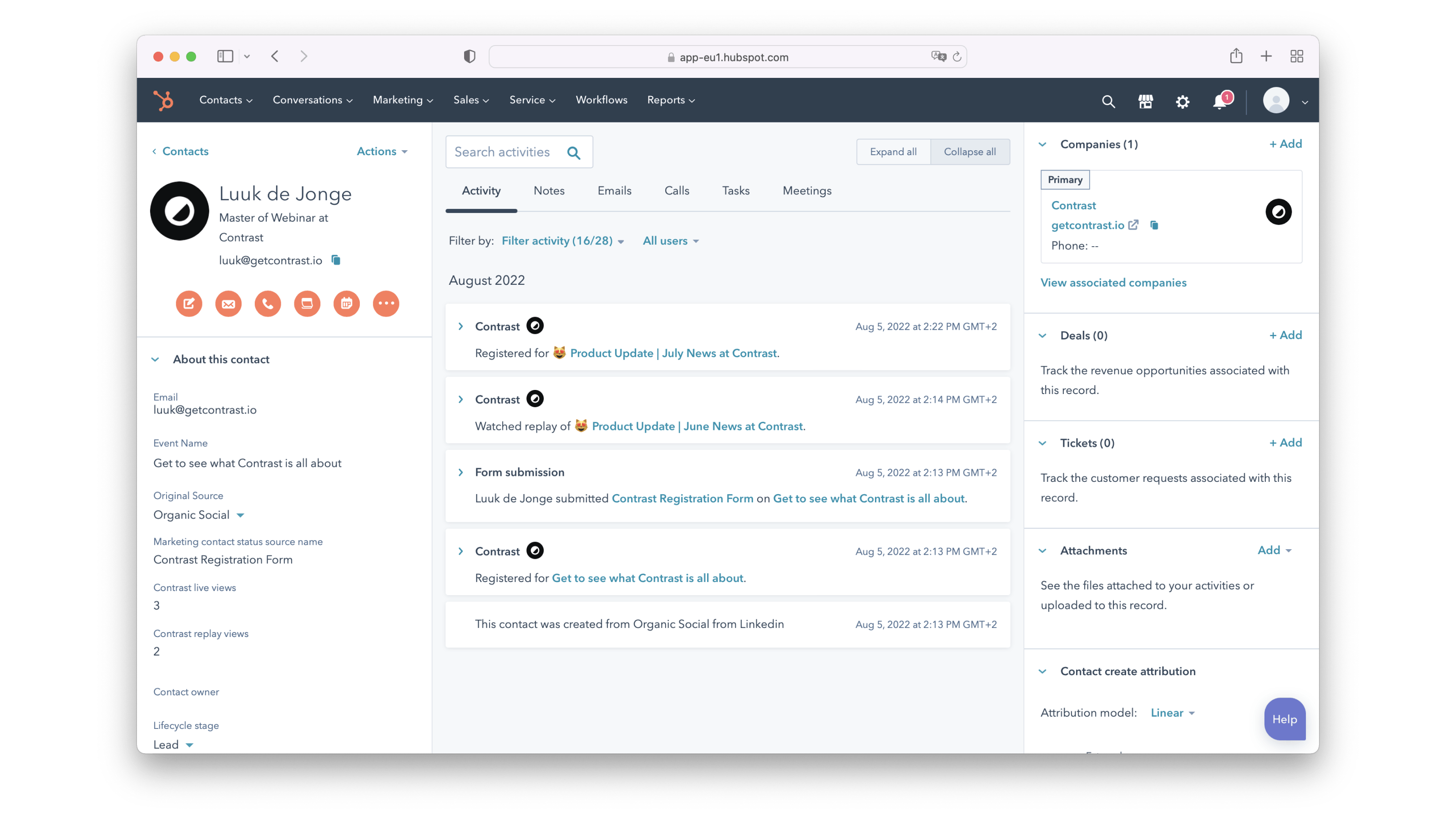
Task: Open View associated companies link
Action: coord(1113,283)
